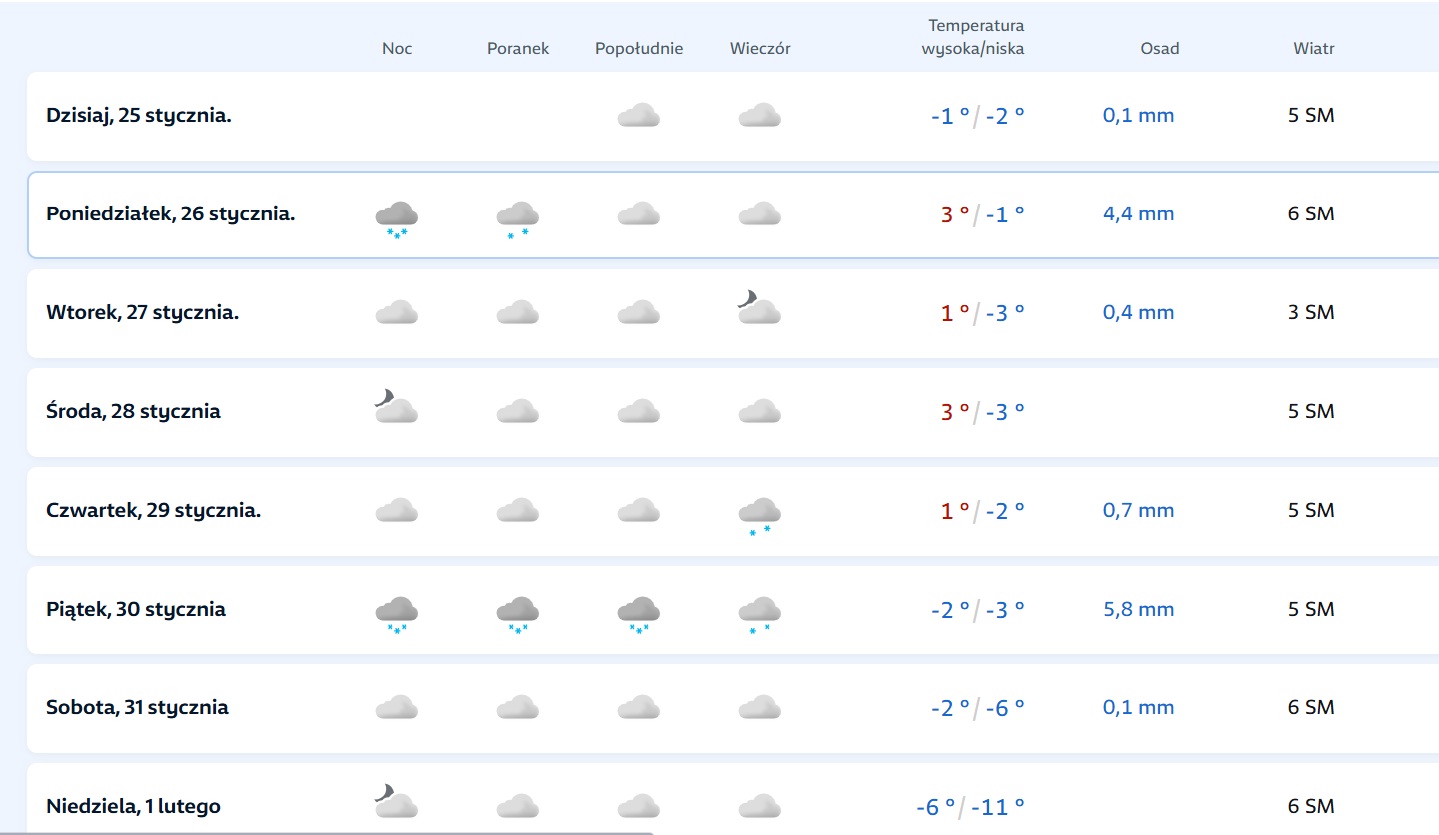Click Friday afternoon heavy snow icon
Screen dimensions: 1439x835
pos(638,613)
